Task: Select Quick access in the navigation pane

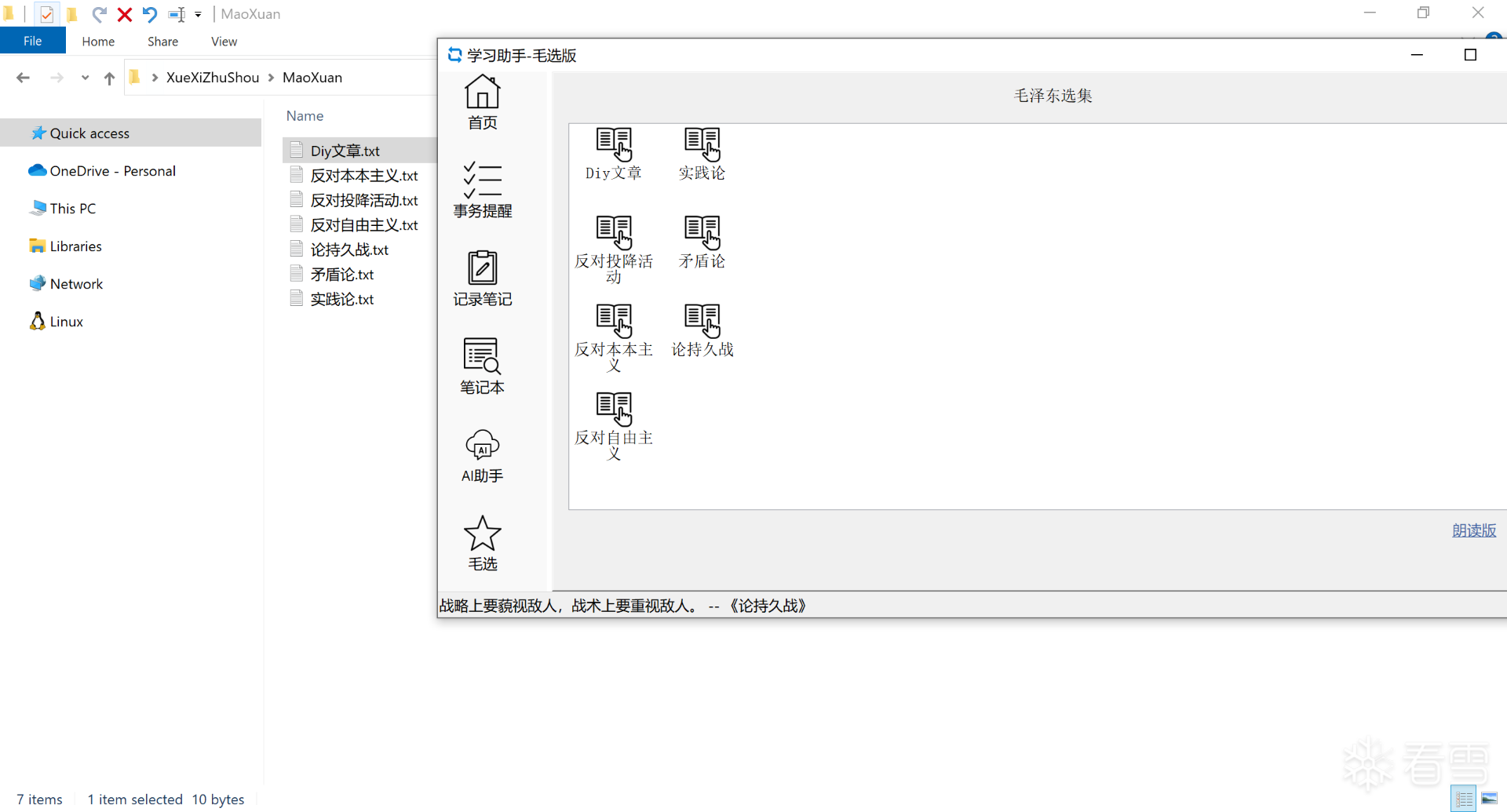Action: 130,133
